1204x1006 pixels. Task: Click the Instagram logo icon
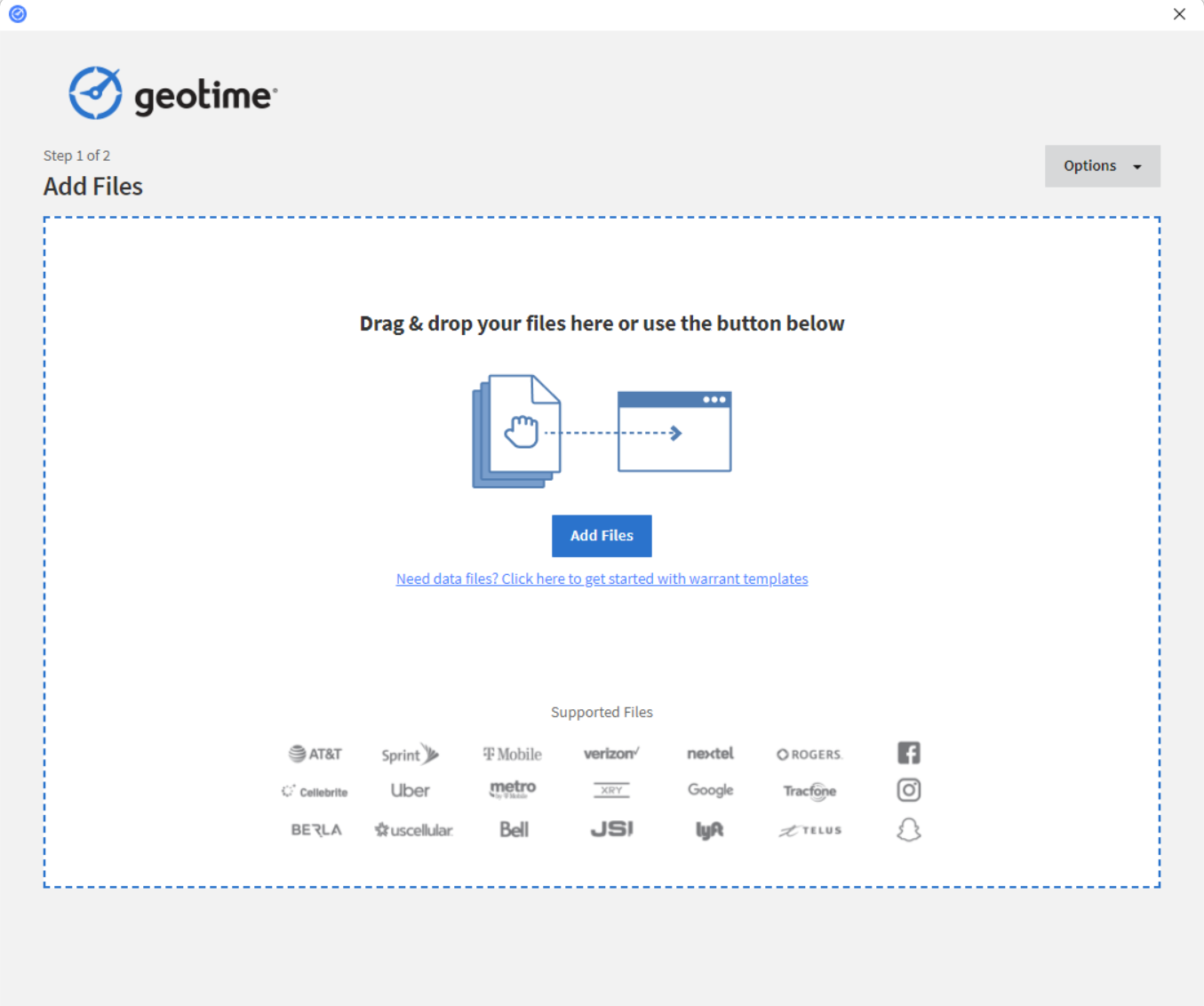click(908, 790)
